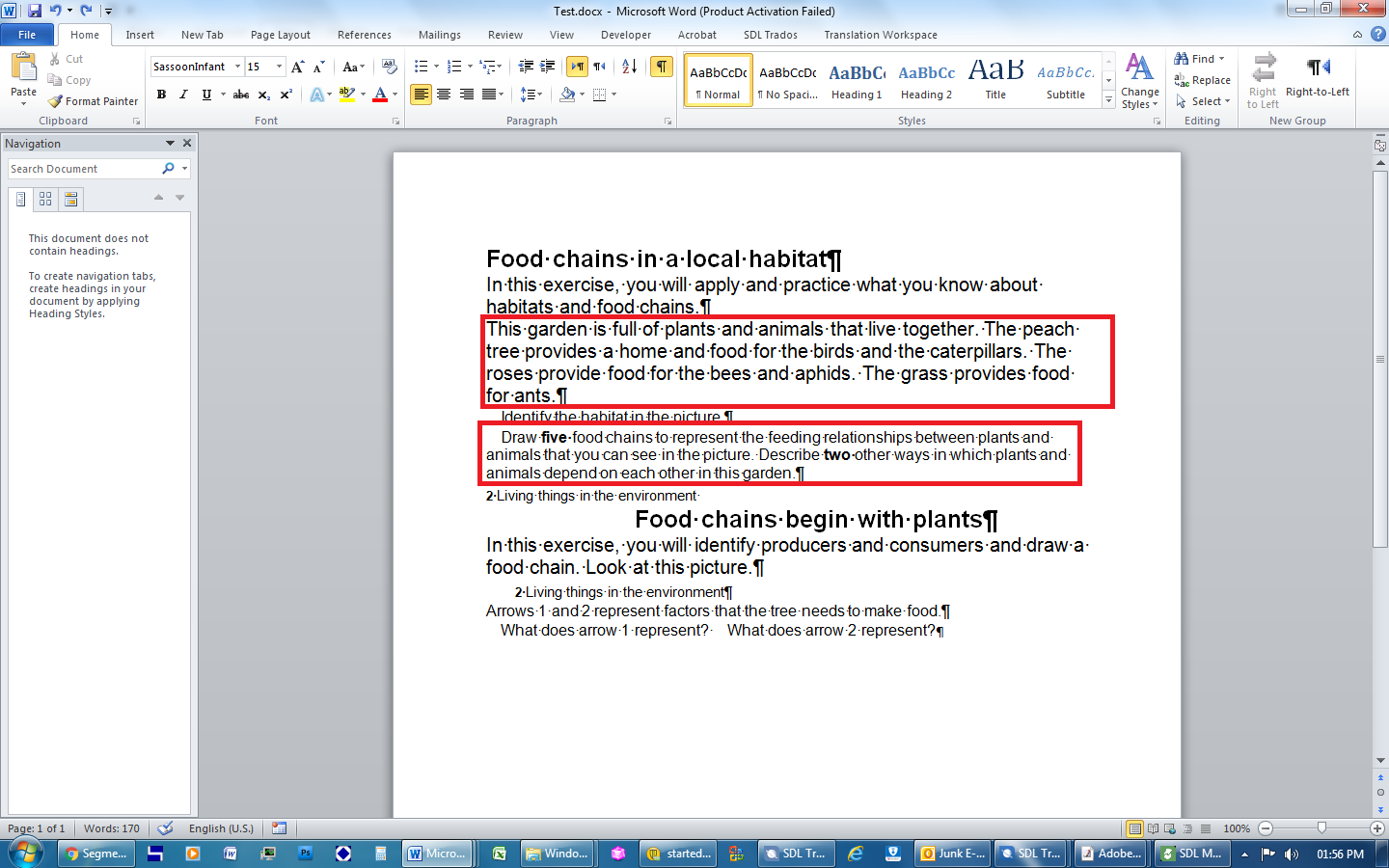1389x868 pixels.
Task: Undo the last action
Action: [x=55, y=11]
